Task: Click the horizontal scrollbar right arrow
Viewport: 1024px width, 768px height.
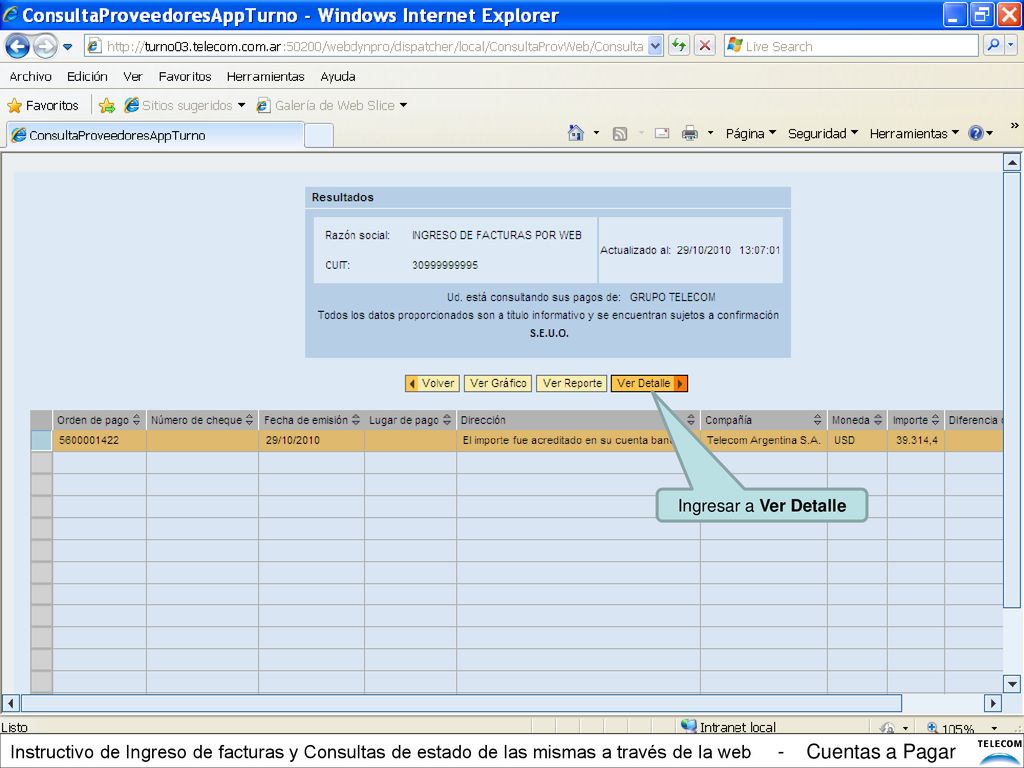Action: (x=992, y=703)
